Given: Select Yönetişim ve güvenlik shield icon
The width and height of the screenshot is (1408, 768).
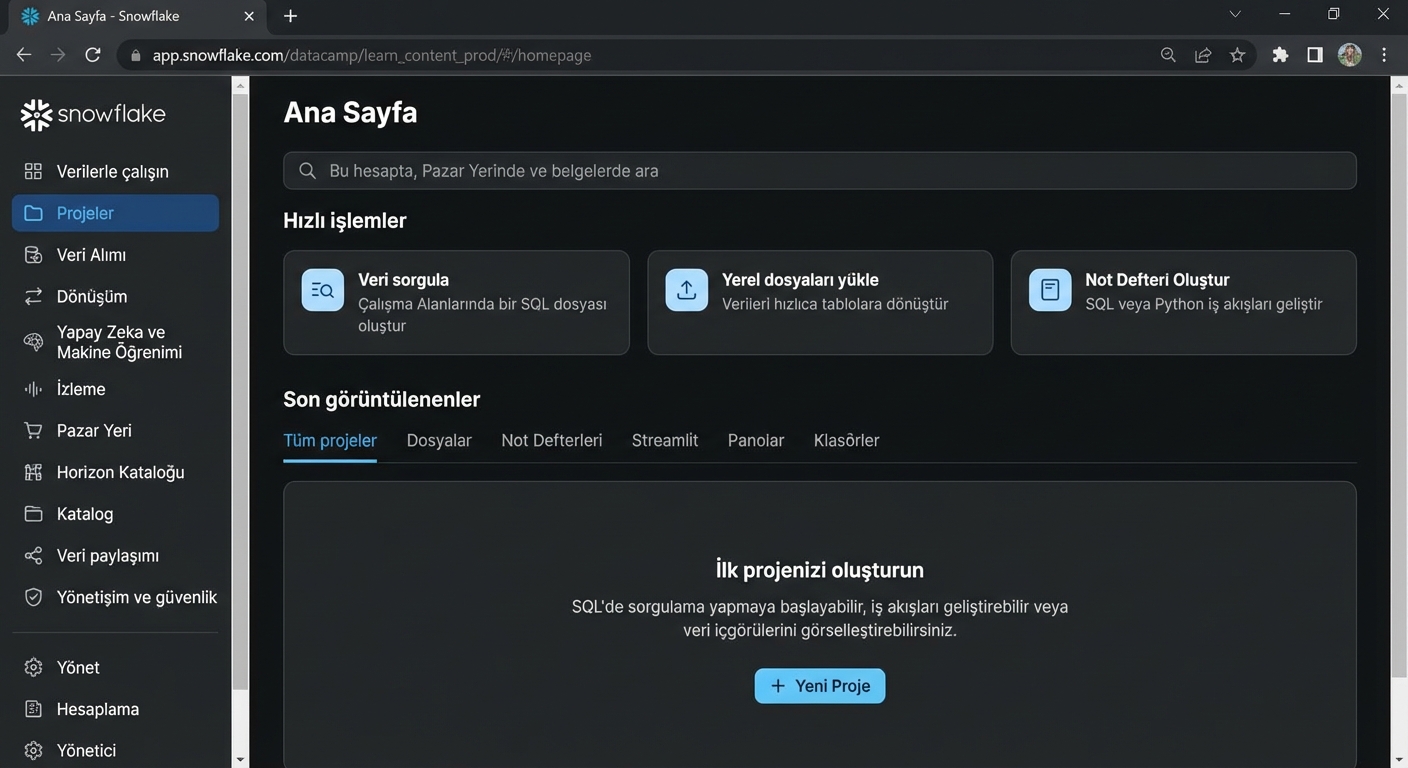Looking at the screenshot, I should [33, 597].
